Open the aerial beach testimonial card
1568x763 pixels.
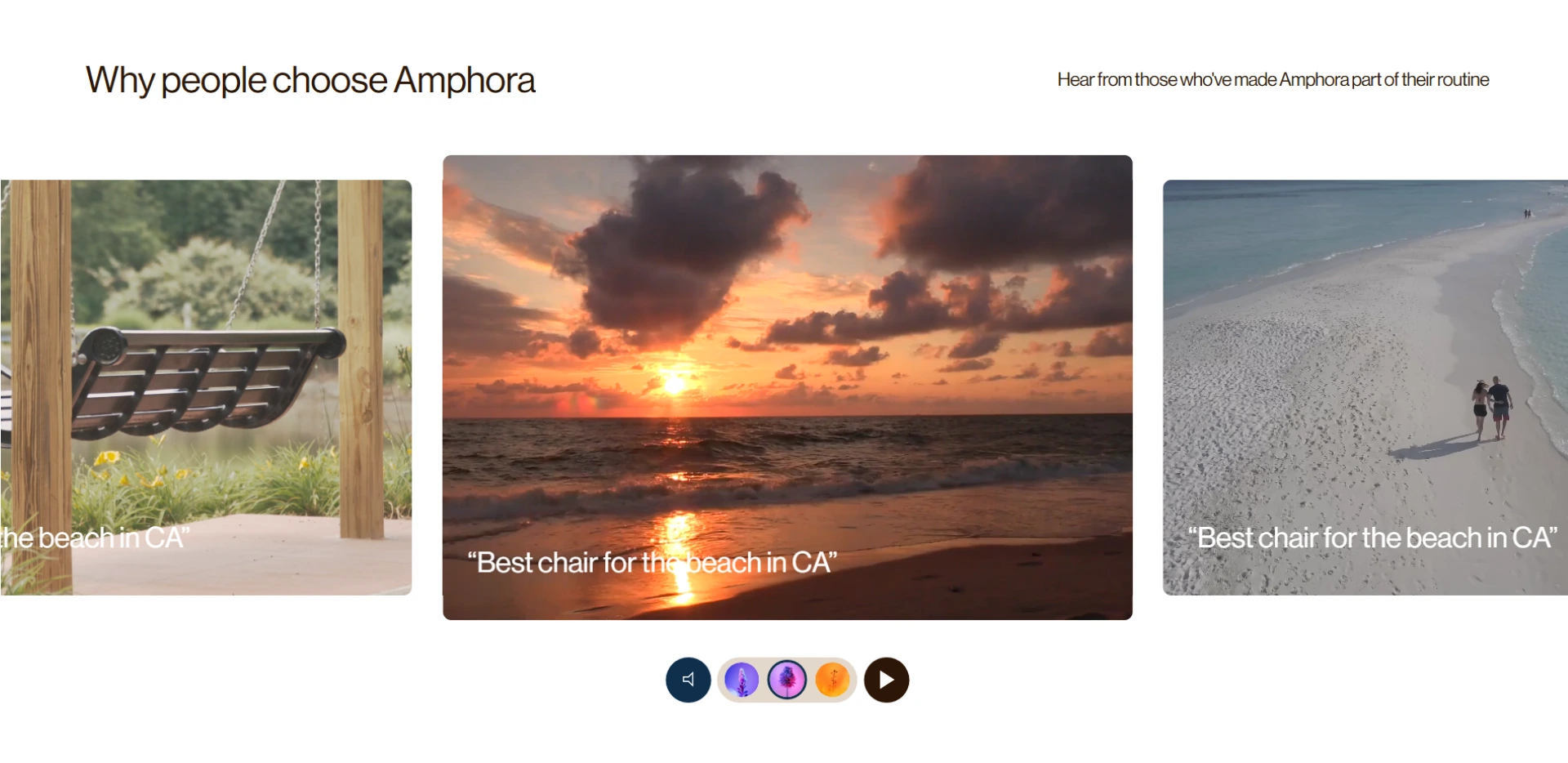point(1365,387)
